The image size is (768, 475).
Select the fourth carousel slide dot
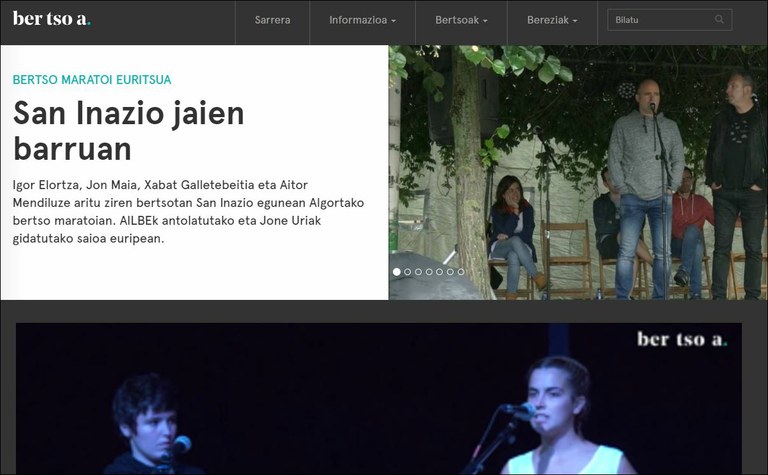pyautogui.click(x=429, y=272)
